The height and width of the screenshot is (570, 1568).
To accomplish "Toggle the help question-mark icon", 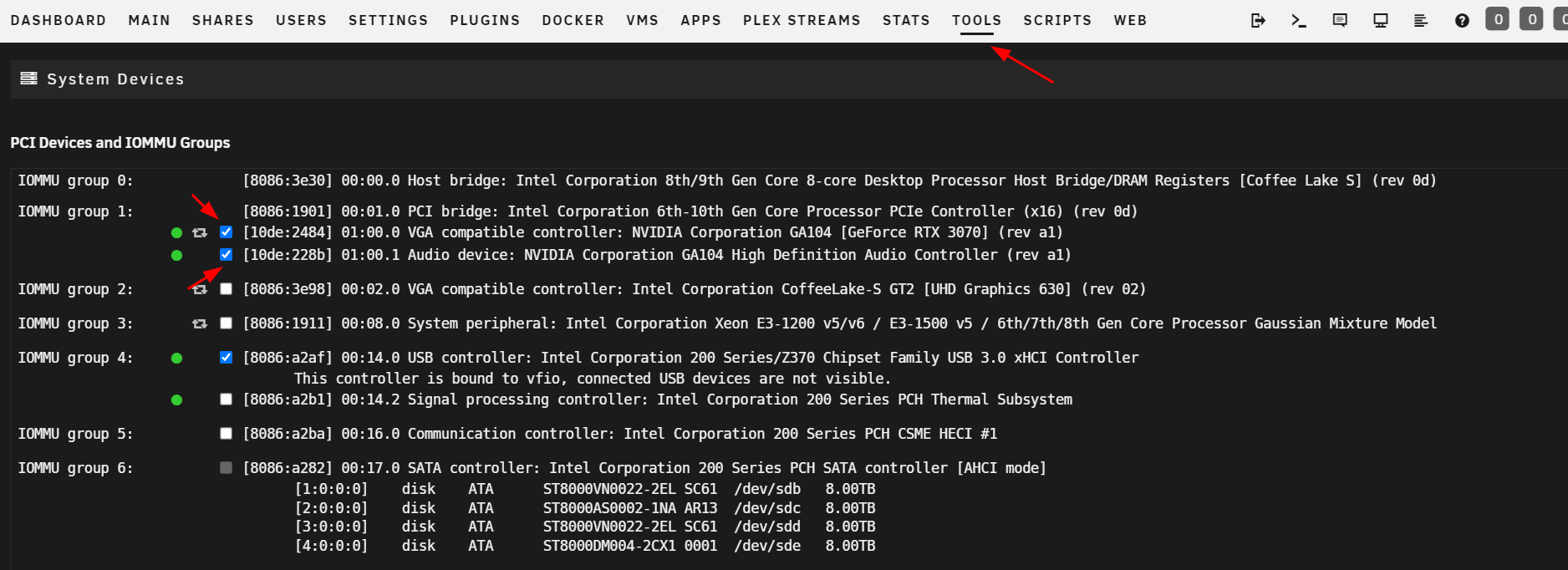I will click(1462, 20).
